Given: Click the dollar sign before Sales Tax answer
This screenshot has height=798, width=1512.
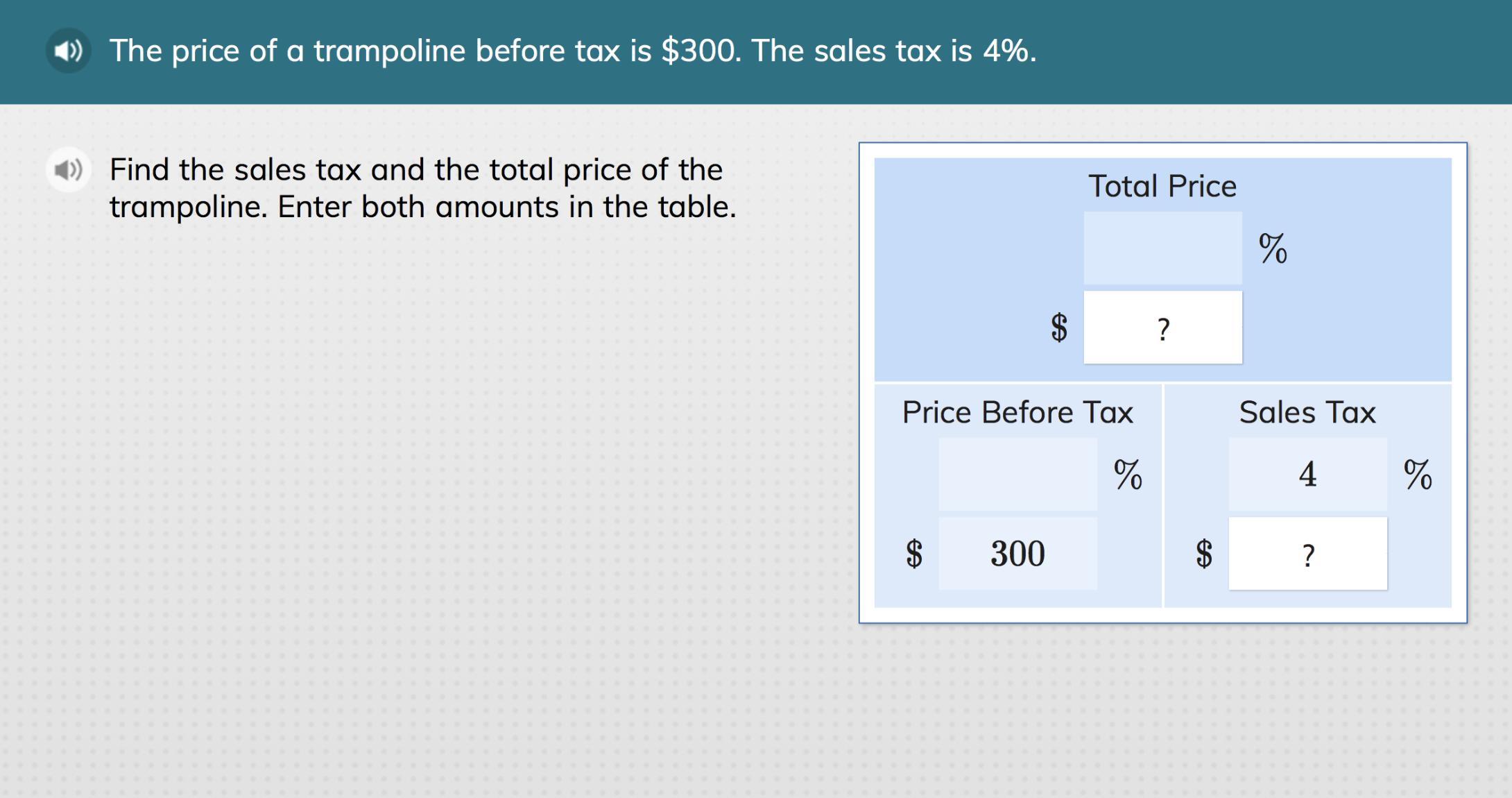Looking at the screenshot, I should (x=1204, y=553).
